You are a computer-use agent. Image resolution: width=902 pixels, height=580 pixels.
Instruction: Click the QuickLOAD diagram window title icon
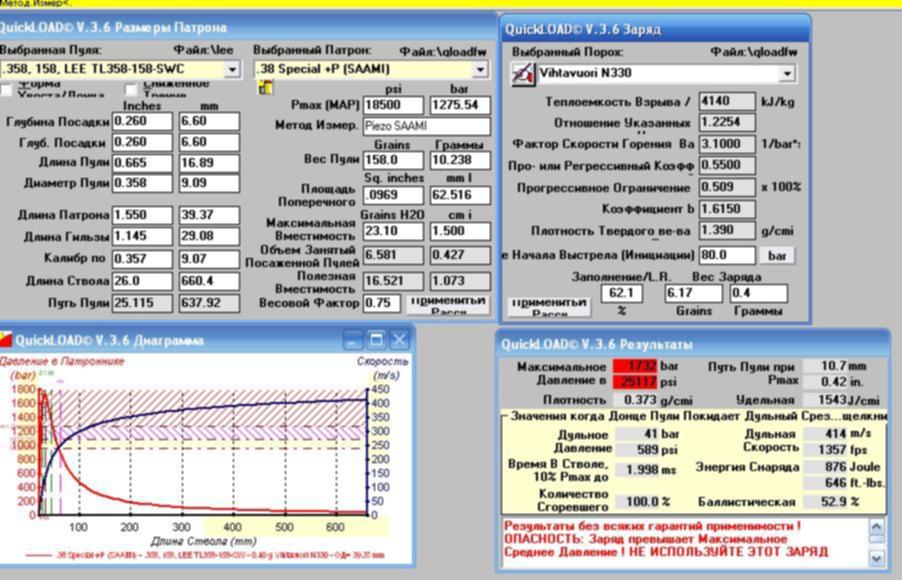click(6, 340)
